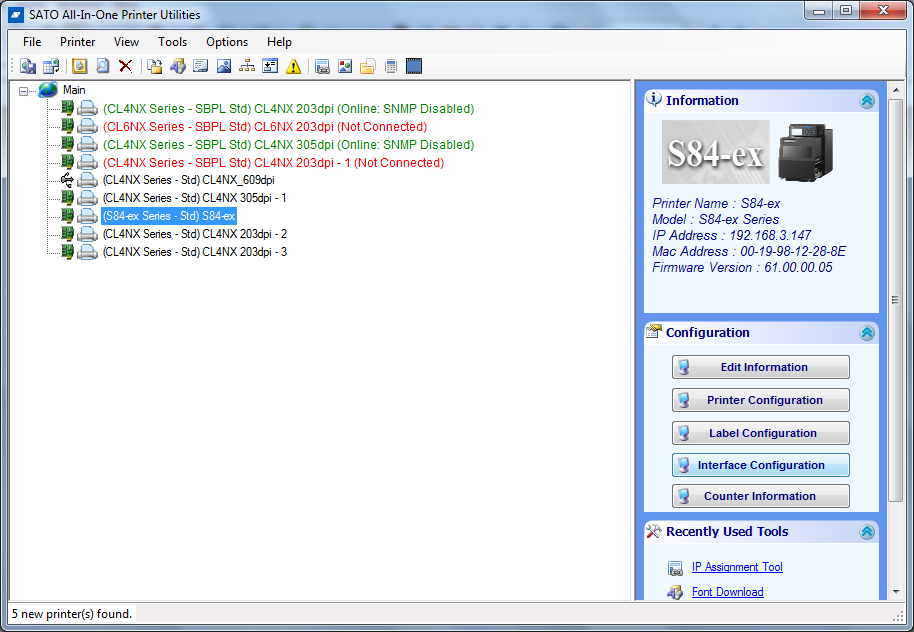Open the Tools menu

point(173,42)
